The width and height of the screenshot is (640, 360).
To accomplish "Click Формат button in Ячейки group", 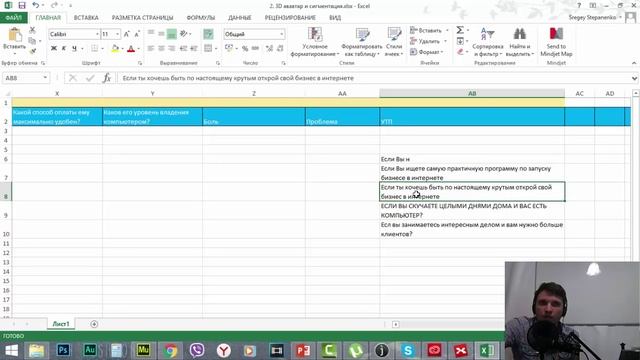I will (x=427, y=52).
